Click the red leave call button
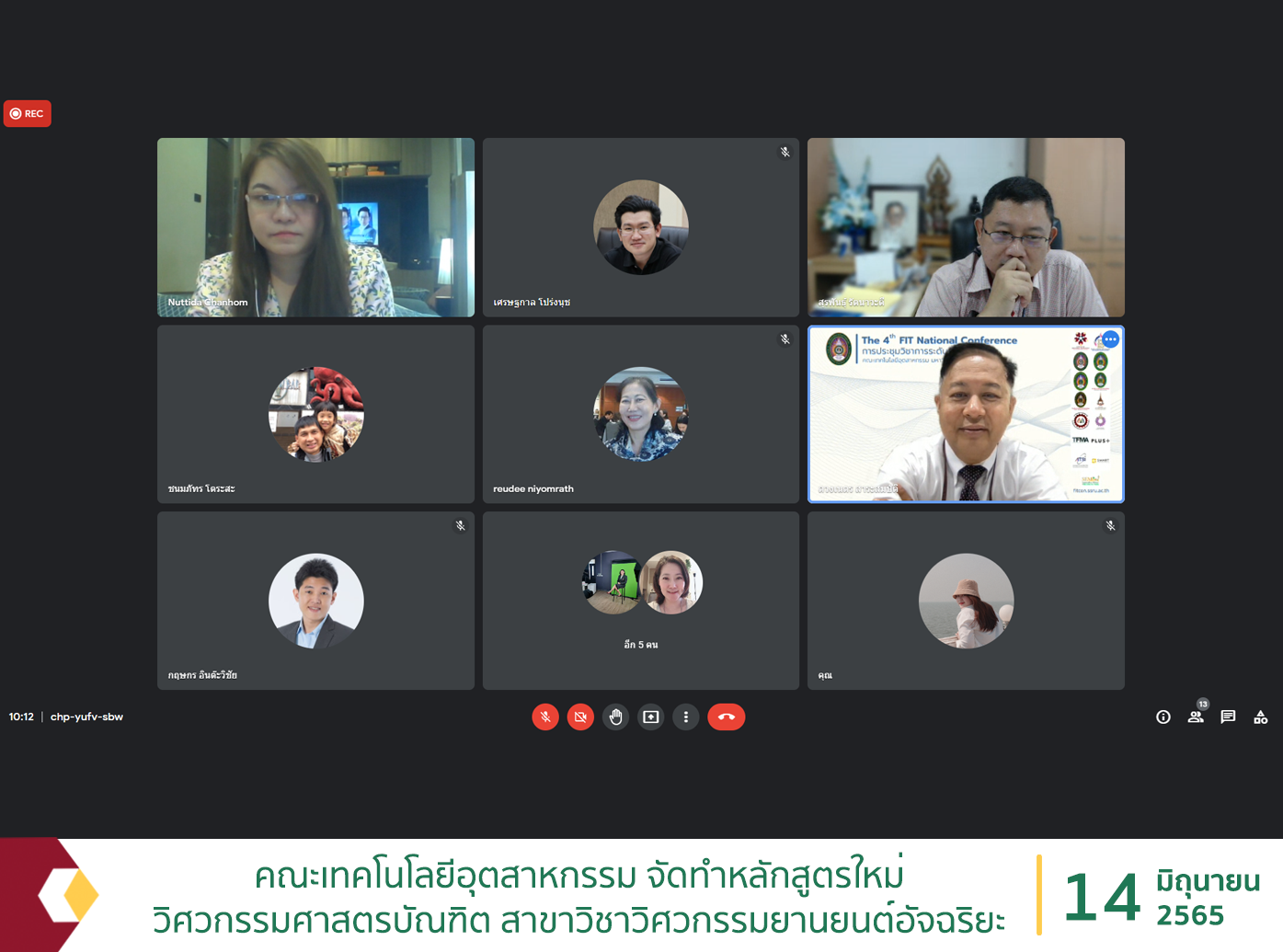The height and width of the screenshot is (952, 1283). (727, 717)
